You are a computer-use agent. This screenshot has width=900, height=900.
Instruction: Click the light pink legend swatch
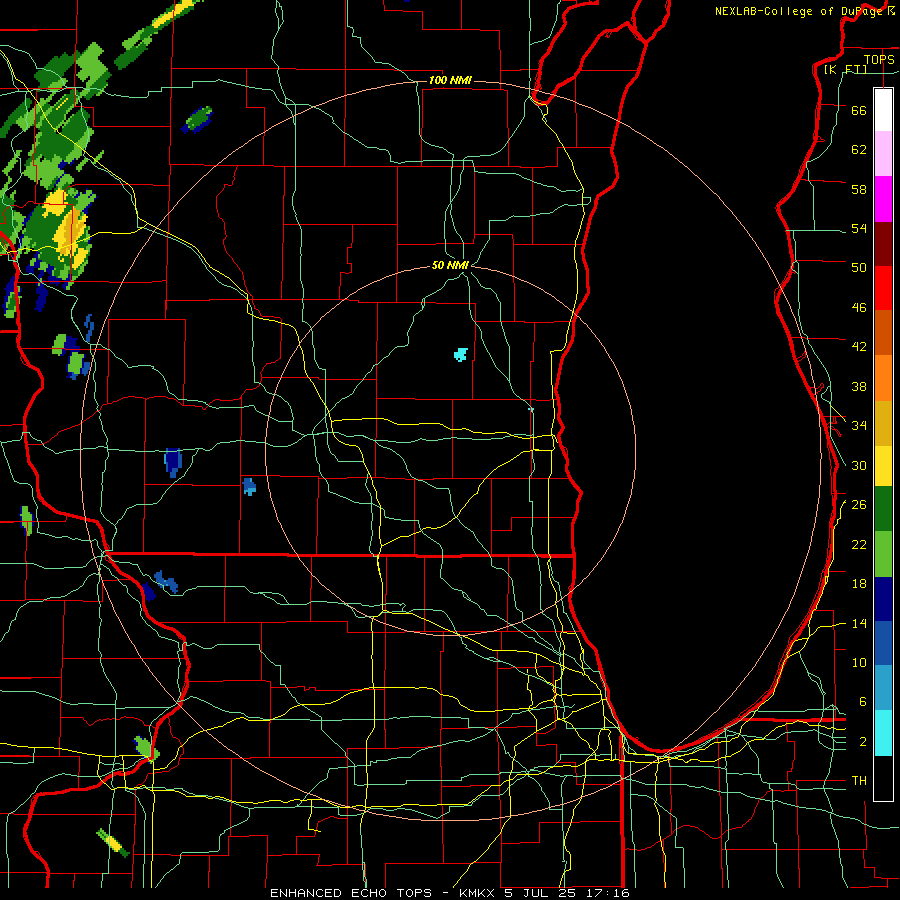(883, 154)
